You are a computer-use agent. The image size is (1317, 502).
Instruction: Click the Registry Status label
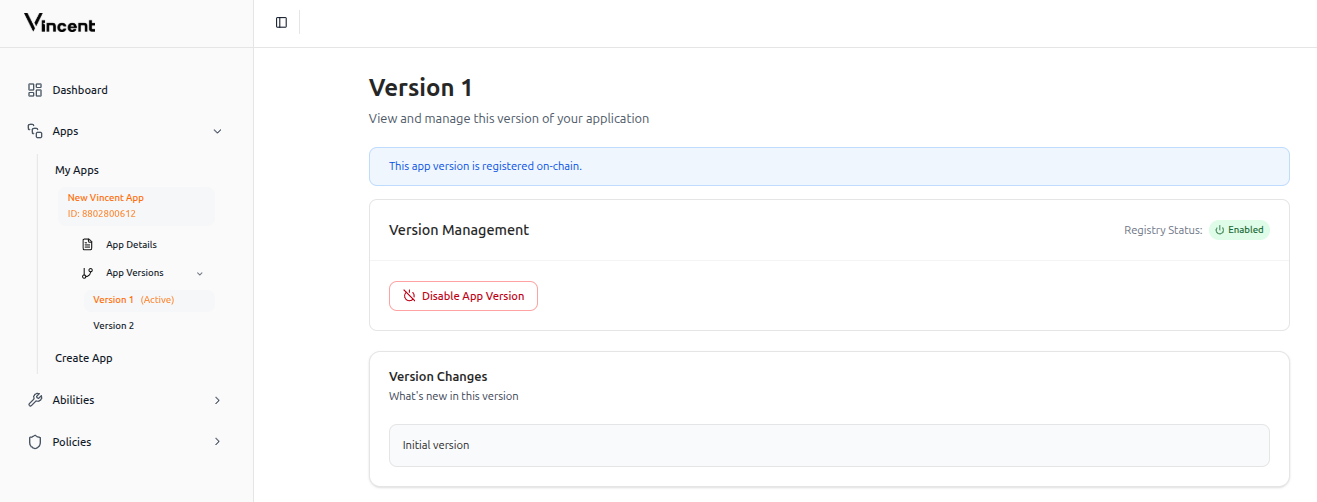pyautogui.click(x=1163, y=230)
